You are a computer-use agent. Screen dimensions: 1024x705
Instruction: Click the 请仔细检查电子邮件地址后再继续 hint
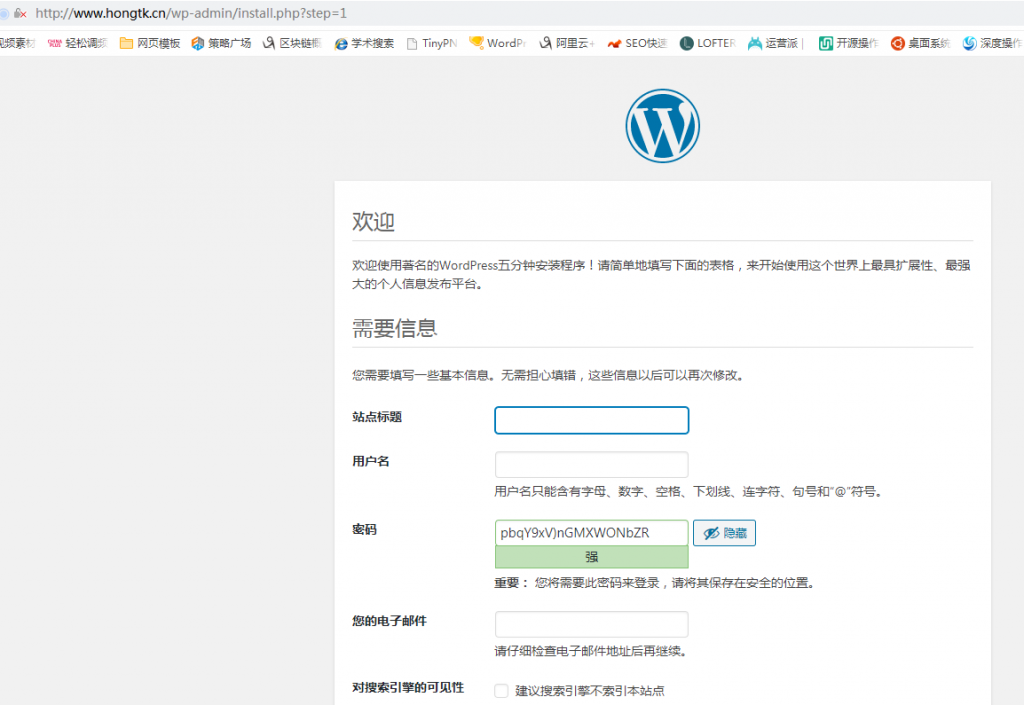tap(590, 651)
